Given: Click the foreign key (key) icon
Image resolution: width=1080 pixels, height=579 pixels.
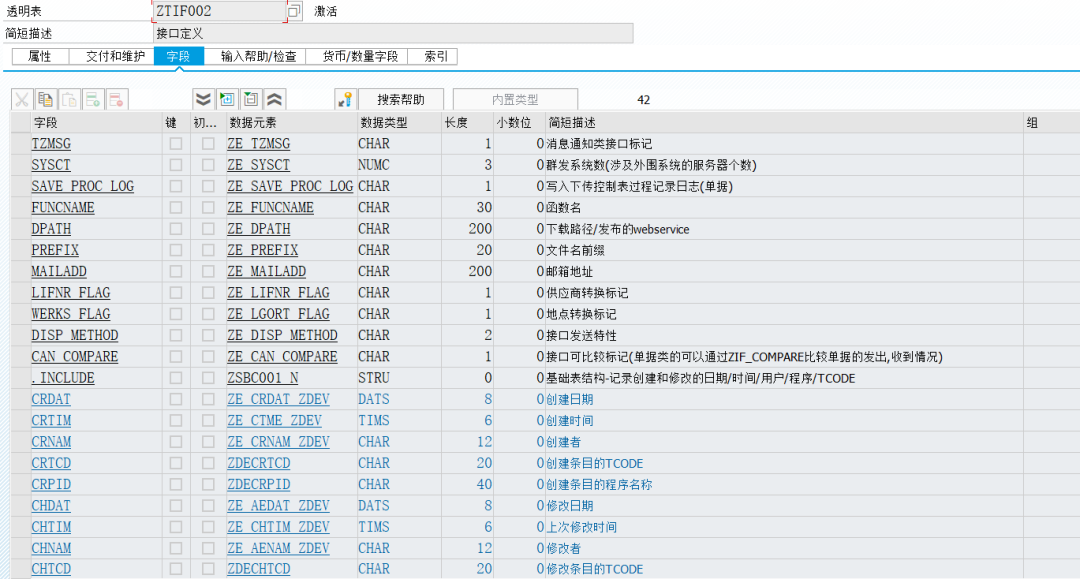Looking at the screenshot, I should click(x=345, y=100).
